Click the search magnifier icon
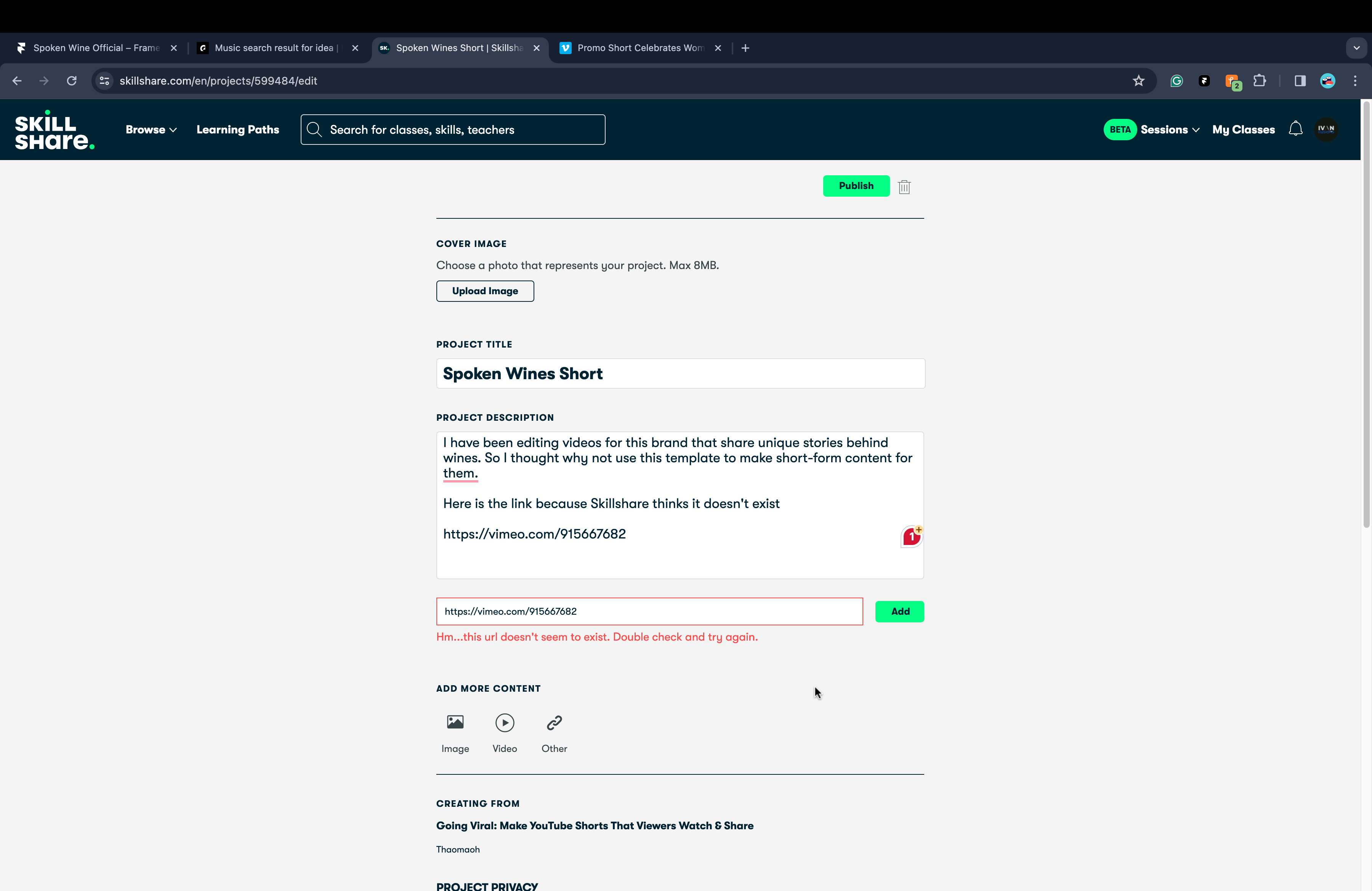Screen dimensions: 1372x891 tap(314, 130)
